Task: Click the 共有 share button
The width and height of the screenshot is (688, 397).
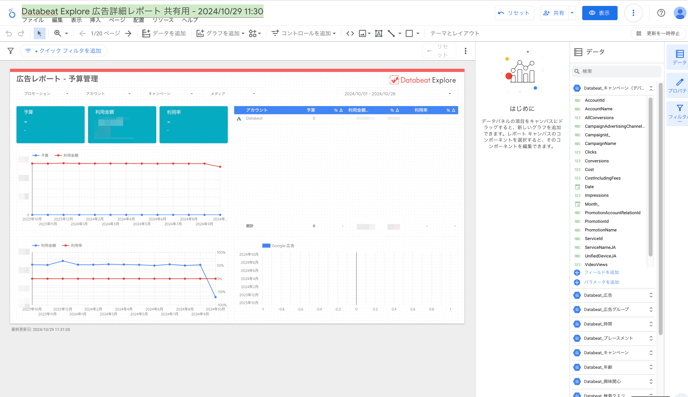Action: click(554, 13)
